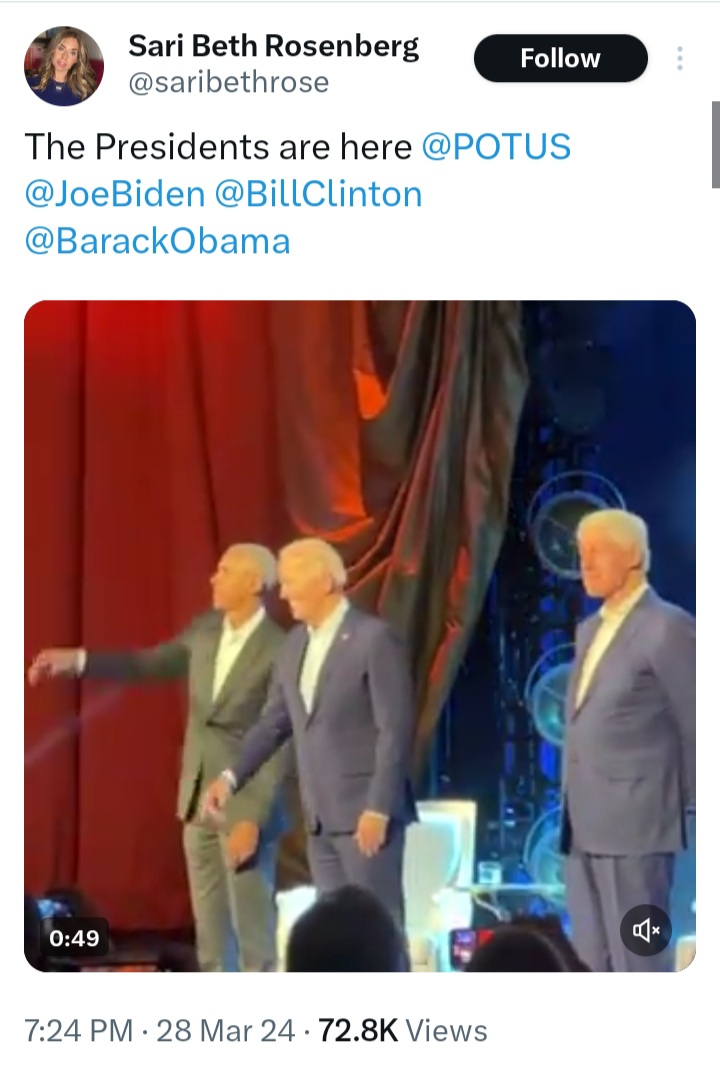
Task: Click the Views label
Action: click(447, 1030)
